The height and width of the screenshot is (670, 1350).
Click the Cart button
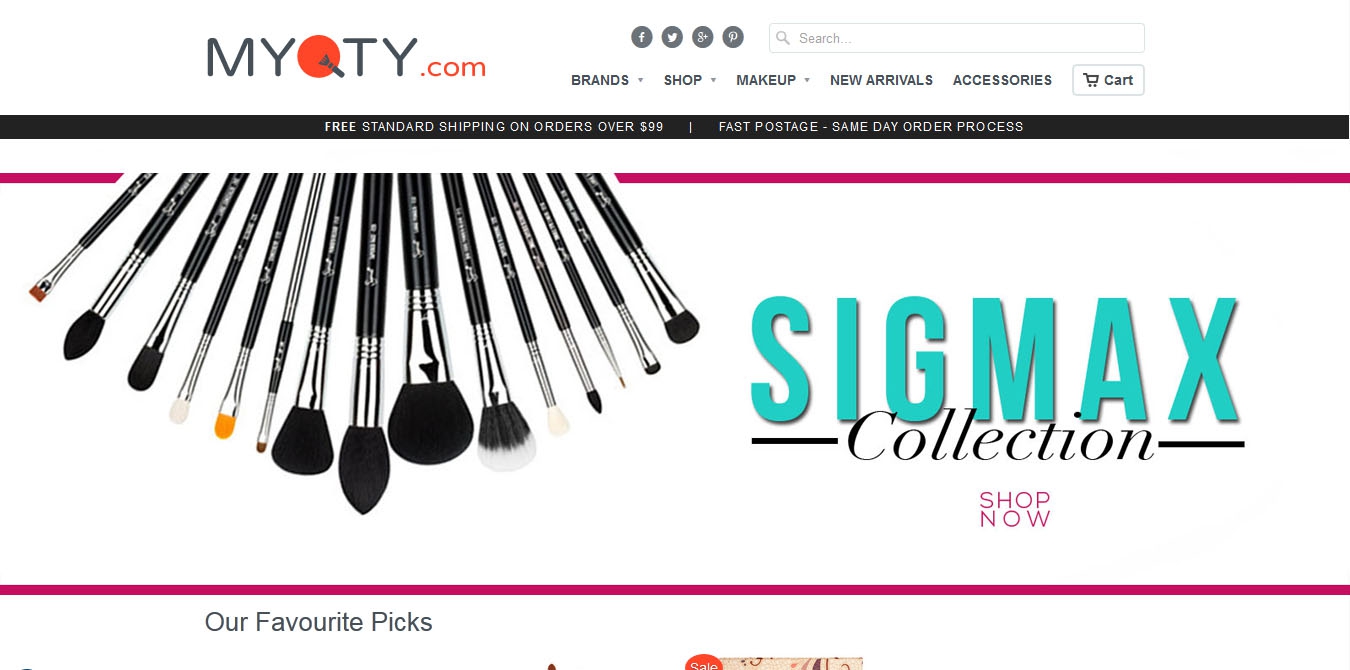[1108, 80]
